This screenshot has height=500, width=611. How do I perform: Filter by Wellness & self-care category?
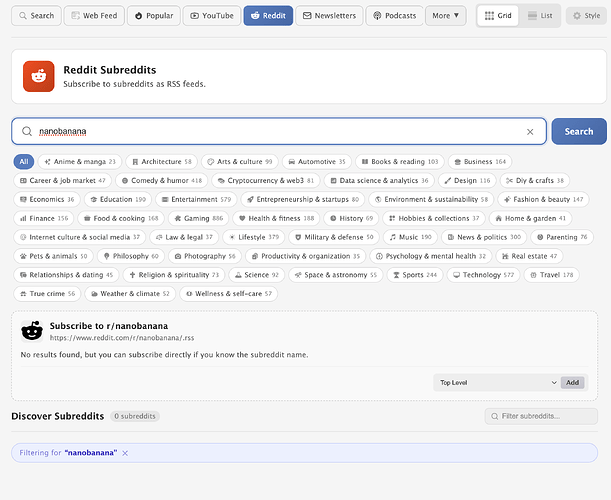[x=229, y=293]
